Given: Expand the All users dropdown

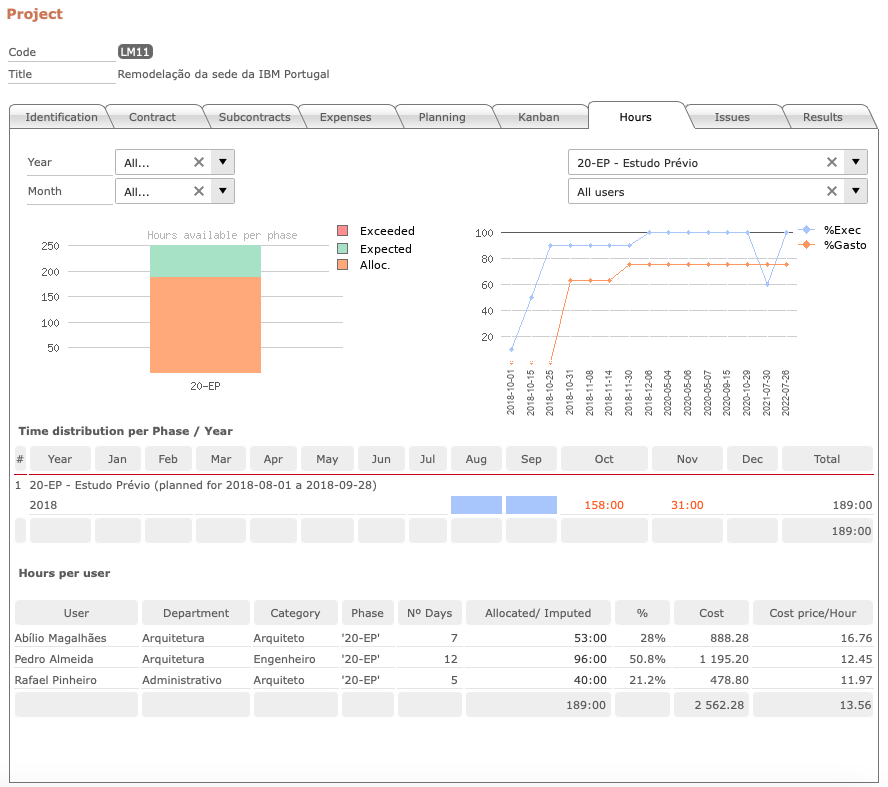Looking at the screenshot, I should point(856,191).
